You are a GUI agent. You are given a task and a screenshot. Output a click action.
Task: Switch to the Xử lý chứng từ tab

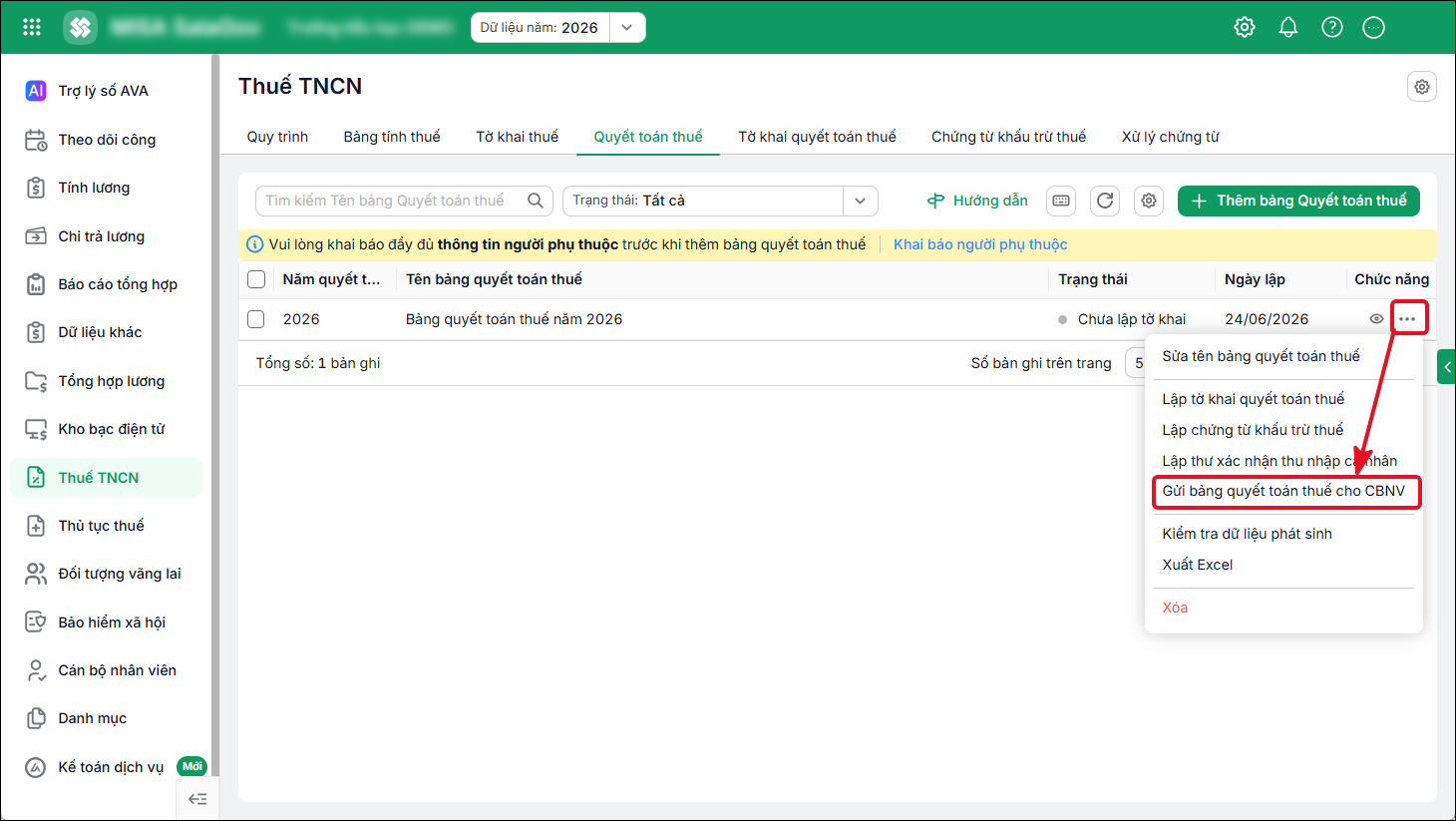(x=1171, y=137)
